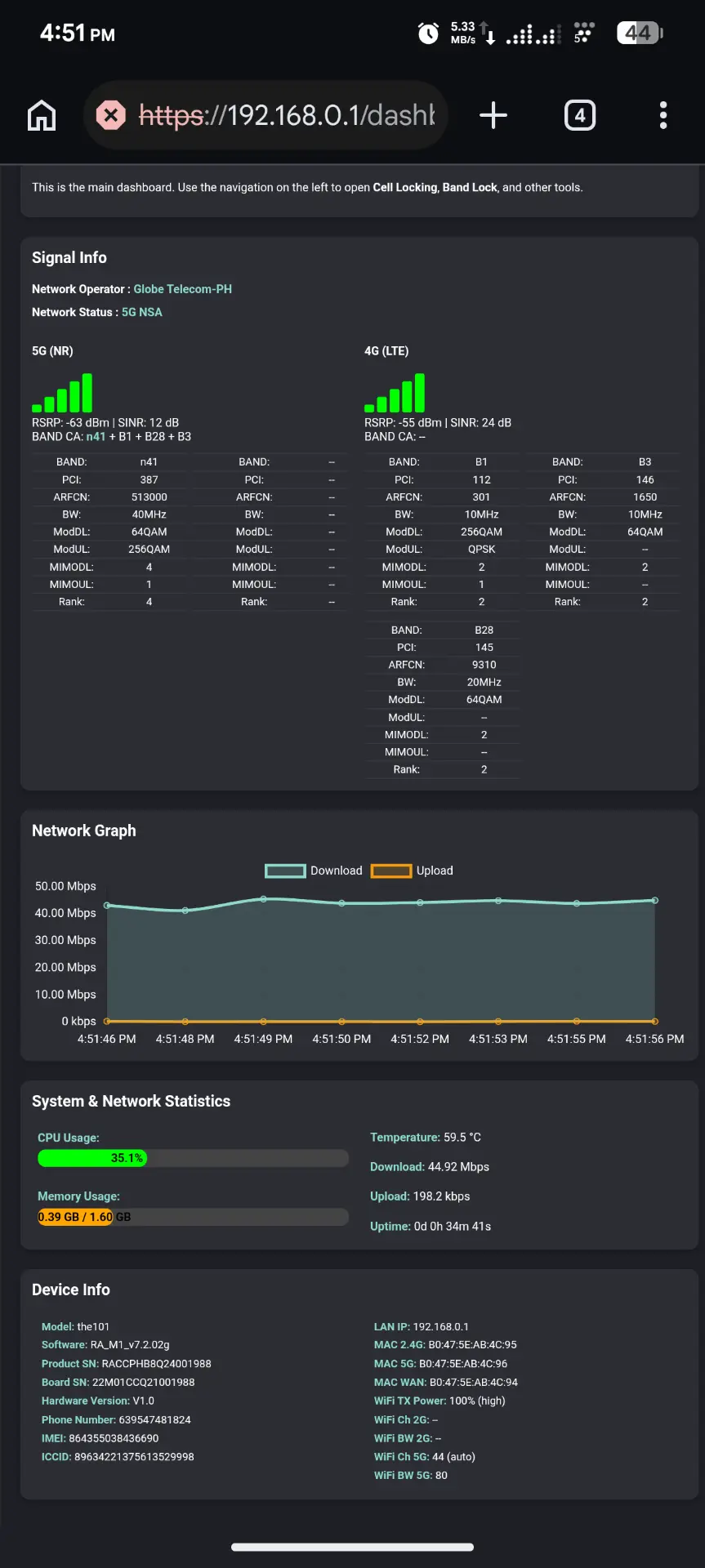Tap the alarm clock status icon
Screen dimensions: 705x1568
(428, 33)
